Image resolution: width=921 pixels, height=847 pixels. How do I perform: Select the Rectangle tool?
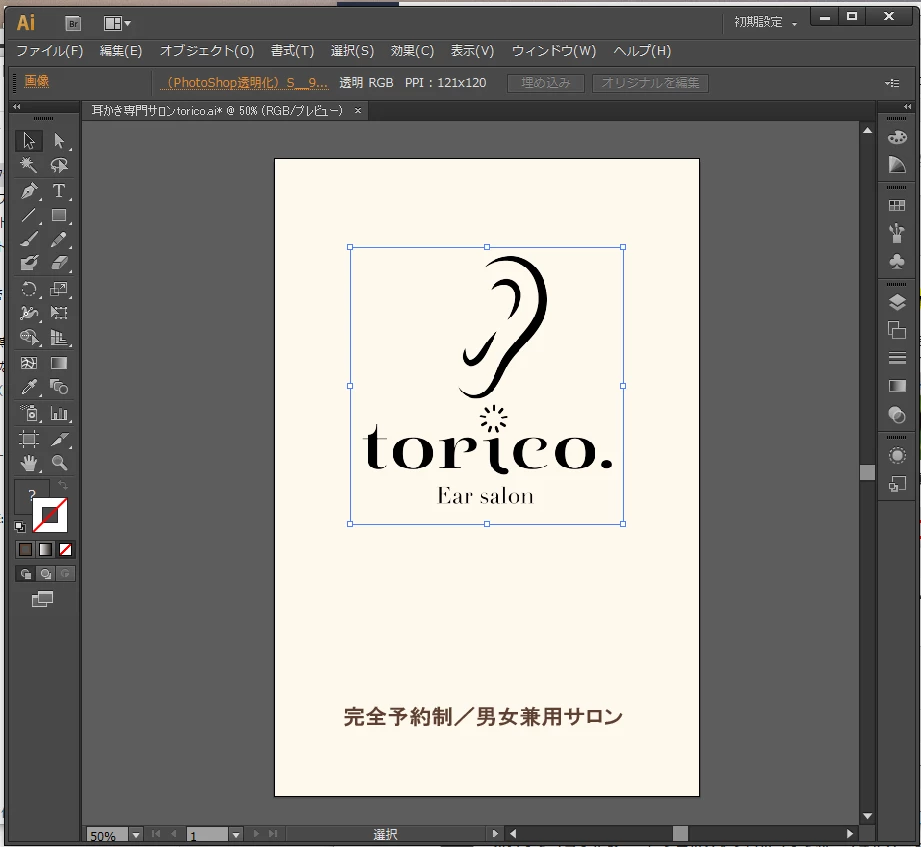coord(59,216)
